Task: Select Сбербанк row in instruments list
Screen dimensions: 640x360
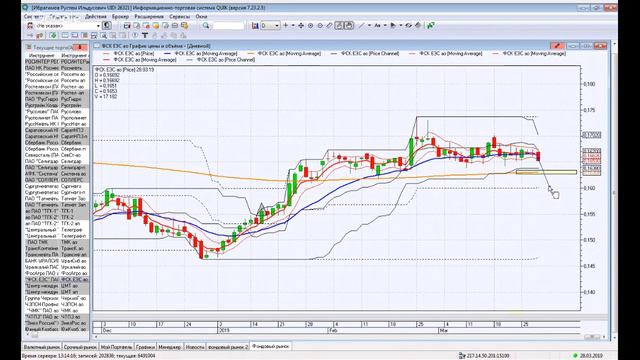Action: [x=56, y=142]
